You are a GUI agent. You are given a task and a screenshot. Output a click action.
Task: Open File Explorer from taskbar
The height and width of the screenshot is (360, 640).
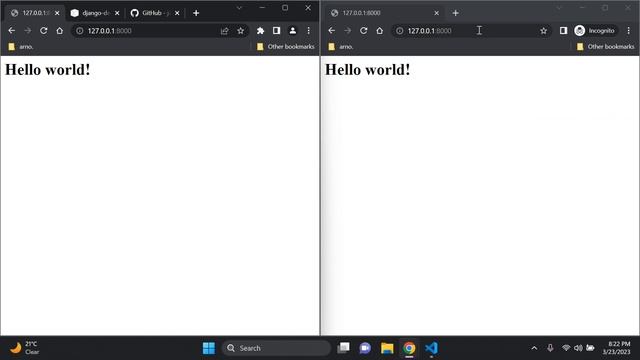387,348
